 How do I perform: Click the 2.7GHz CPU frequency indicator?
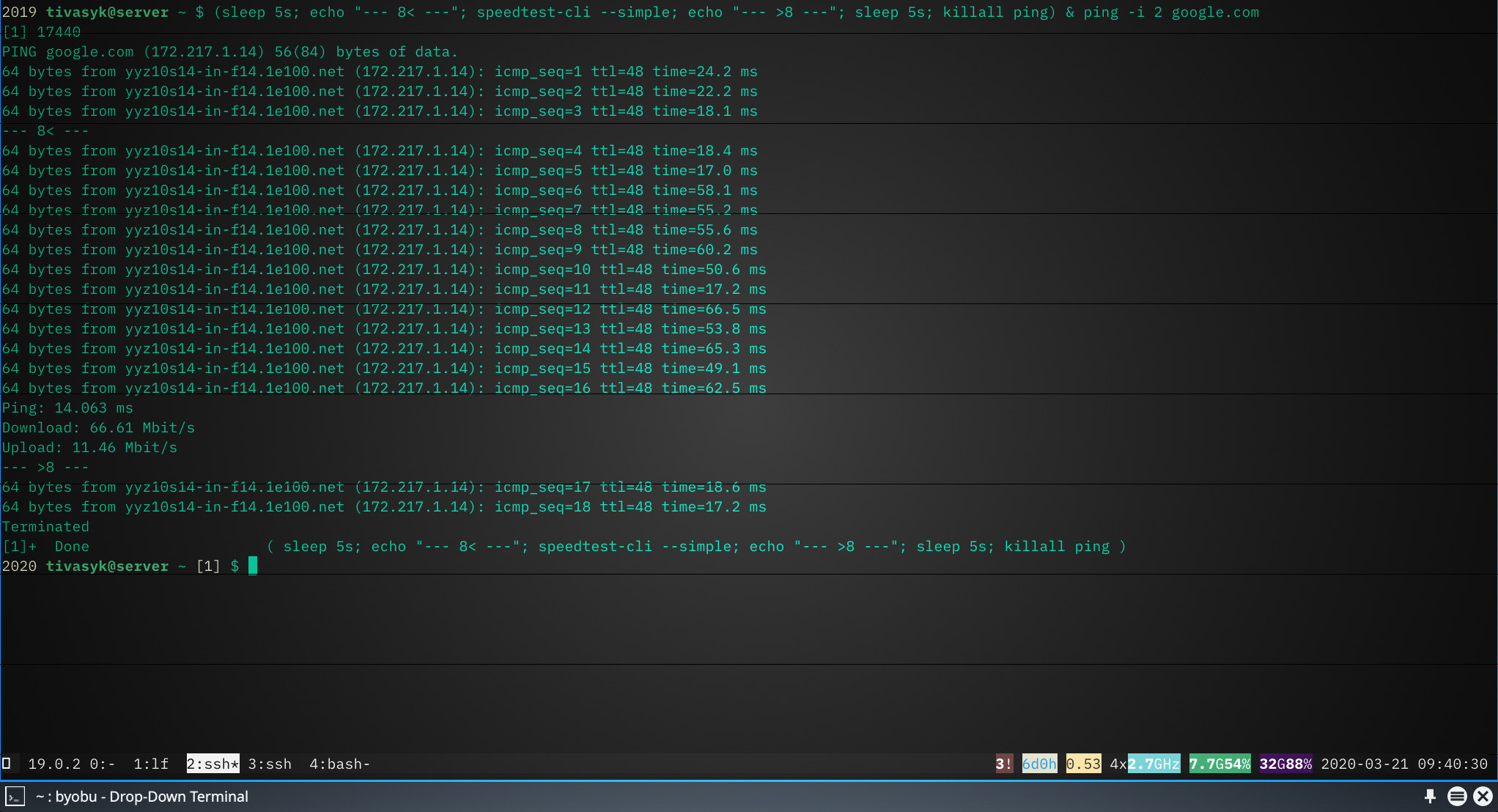(x=1154, y=764)
